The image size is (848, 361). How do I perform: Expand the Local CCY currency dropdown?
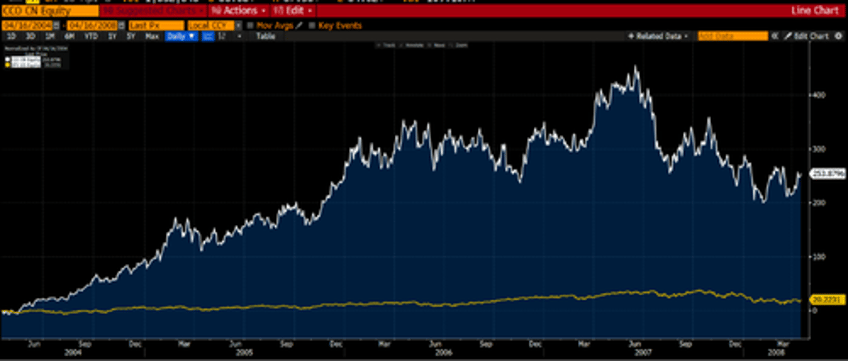tap(238, 25)
